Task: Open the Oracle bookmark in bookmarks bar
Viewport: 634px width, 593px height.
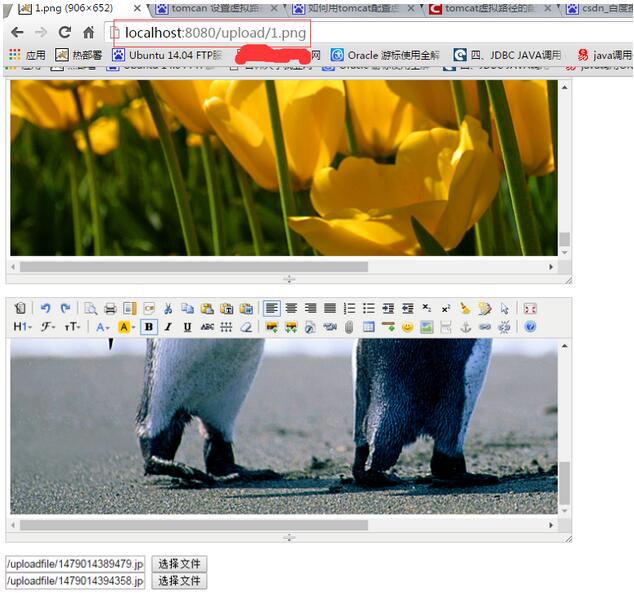Action: point(385,55)
